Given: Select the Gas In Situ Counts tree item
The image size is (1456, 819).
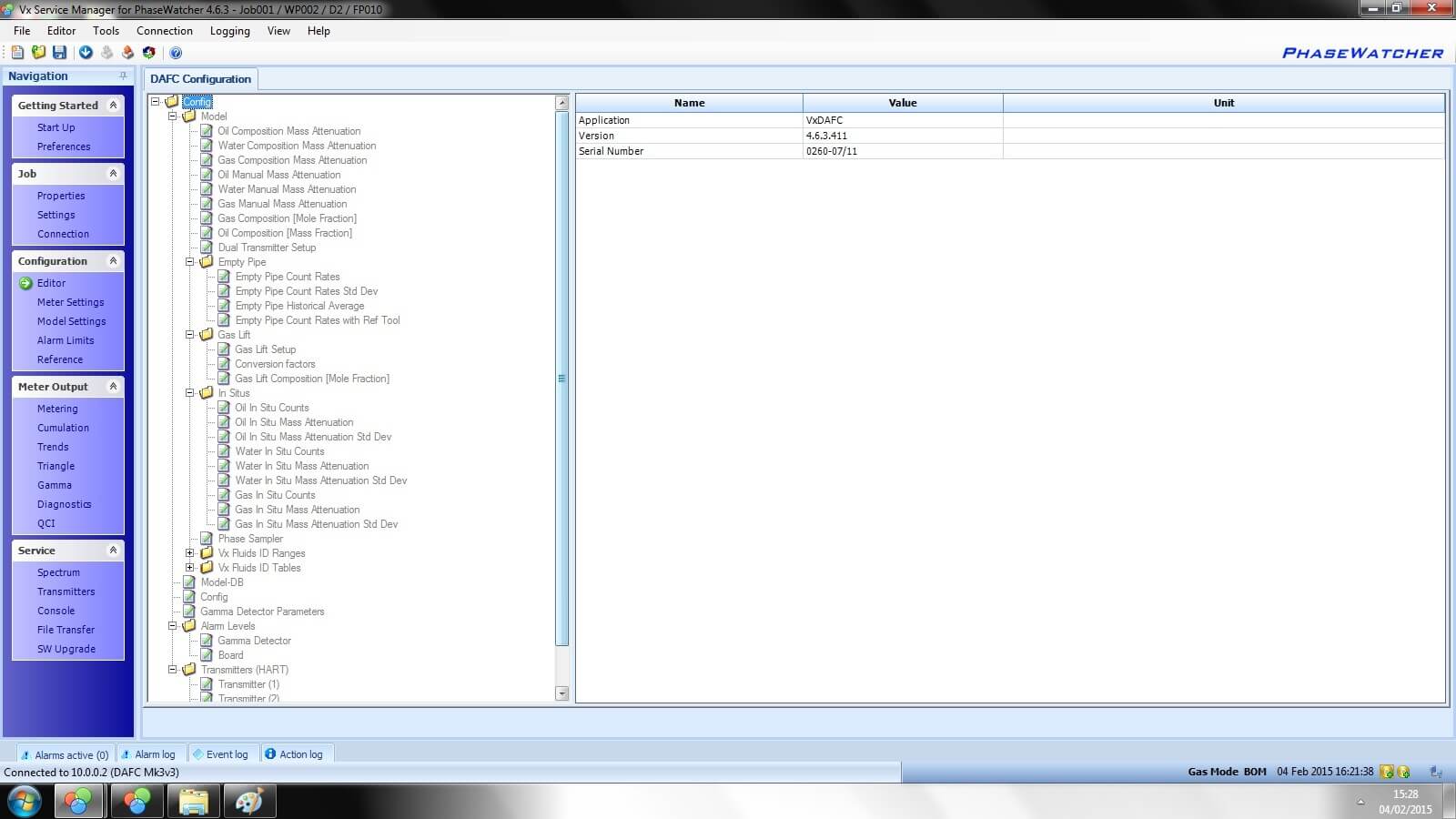Looking at the screenshot, I should (275, 495).
